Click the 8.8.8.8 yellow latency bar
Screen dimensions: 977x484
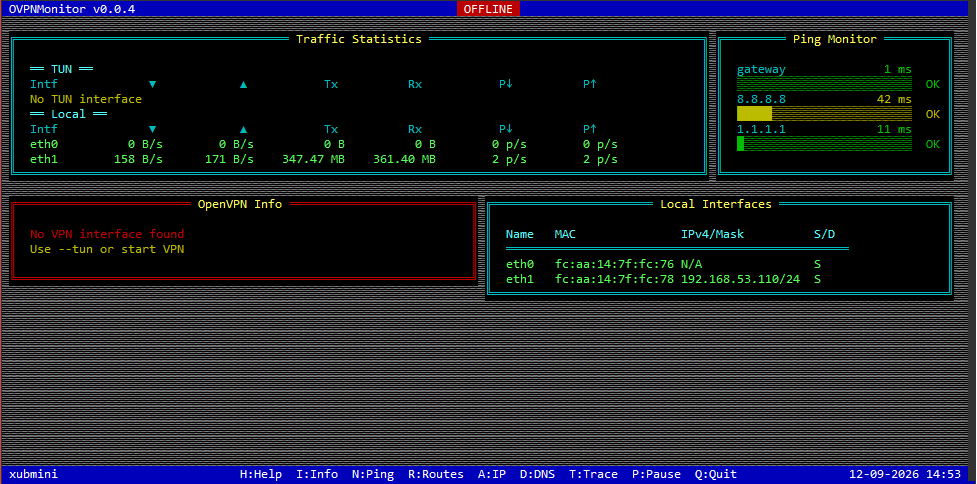click(824, 113)
